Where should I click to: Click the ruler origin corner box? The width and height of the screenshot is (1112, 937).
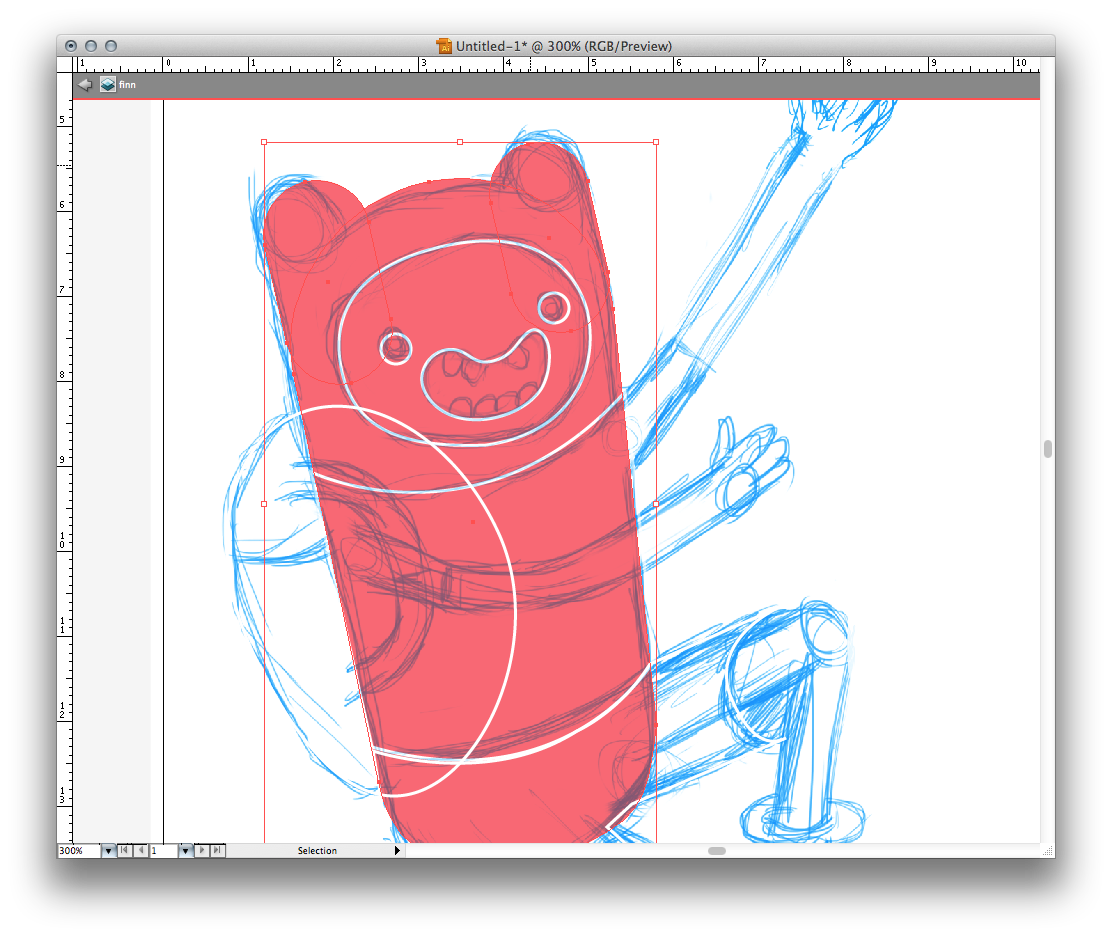point(65,64)
